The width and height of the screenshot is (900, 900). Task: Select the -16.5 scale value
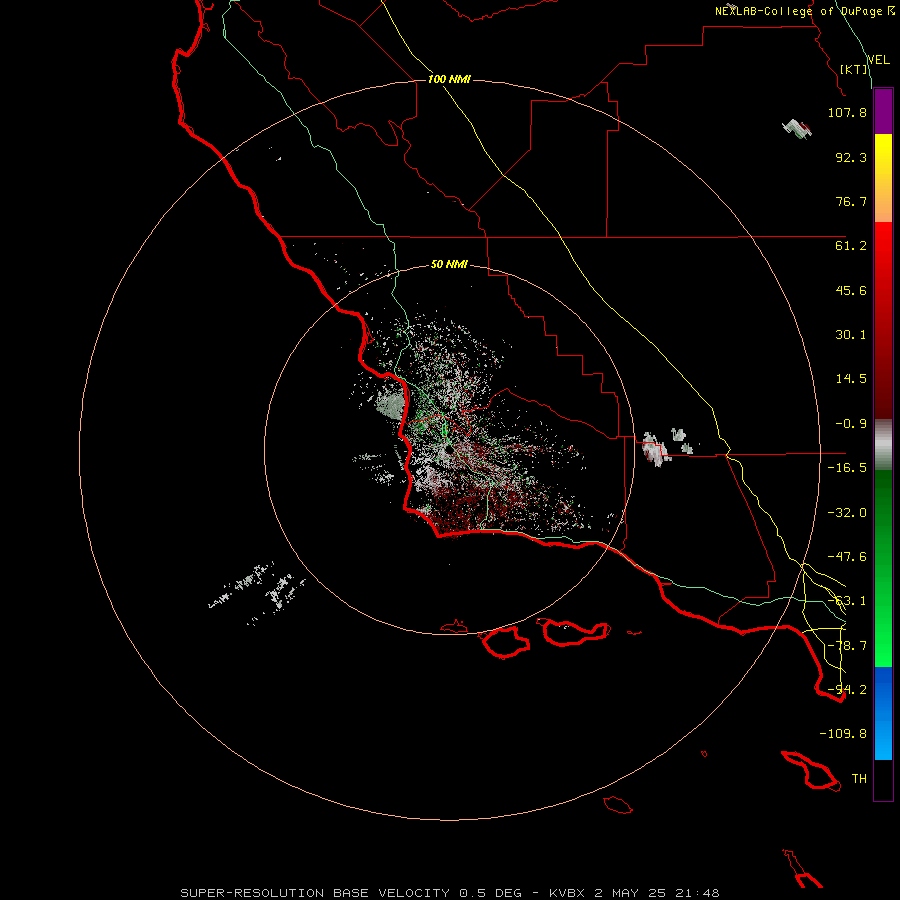[847, 468]
